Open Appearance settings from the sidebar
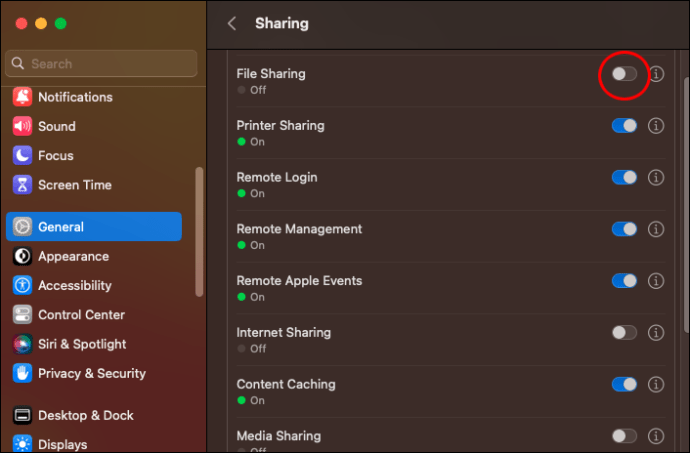The width and height of the screenshot is (690, 453). (73, 256)
